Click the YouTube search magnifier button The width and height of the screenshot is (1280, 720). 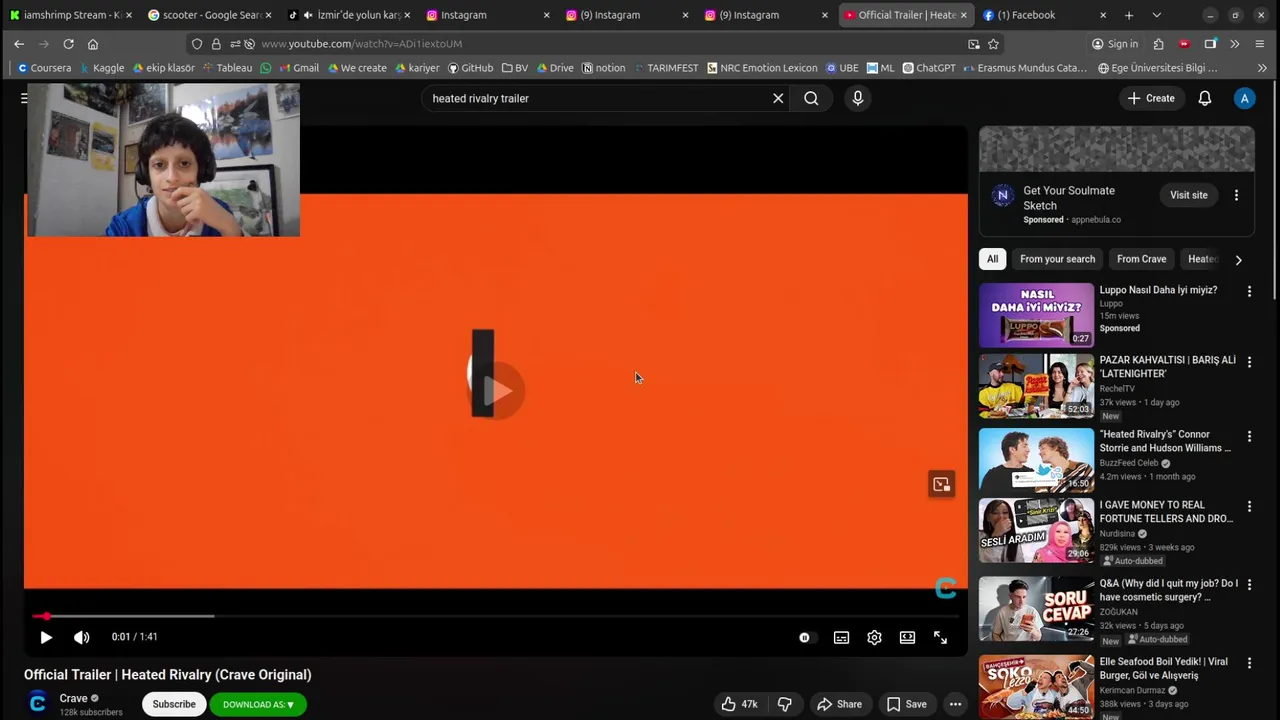click(x=811, y=98)
